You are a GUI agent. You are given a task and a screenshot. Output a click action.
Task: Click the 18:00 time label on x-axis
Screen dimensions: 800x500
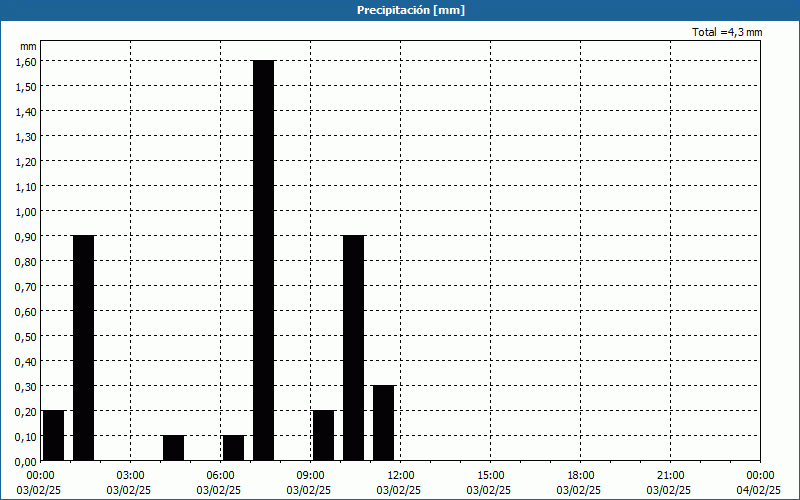pos(580,475)
